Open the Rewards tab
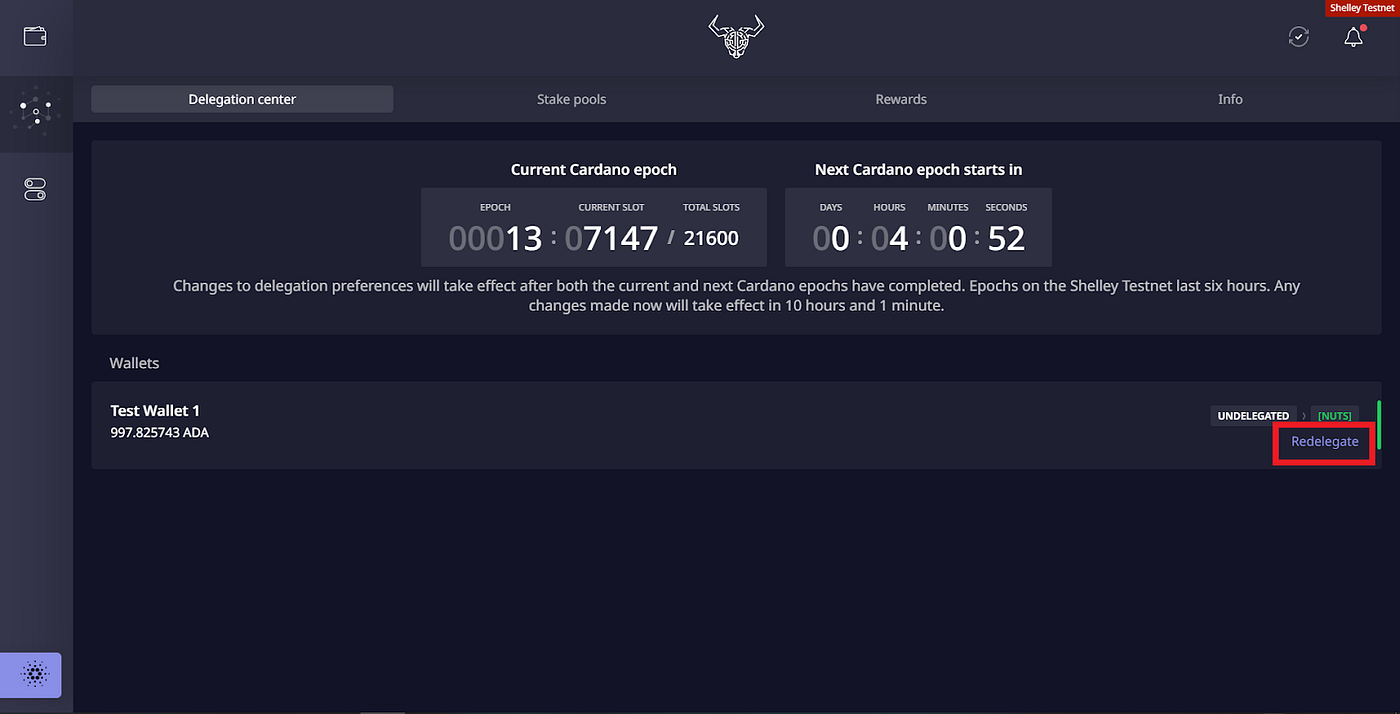Viewport: 1400px width, 714px height. [900, 99]
